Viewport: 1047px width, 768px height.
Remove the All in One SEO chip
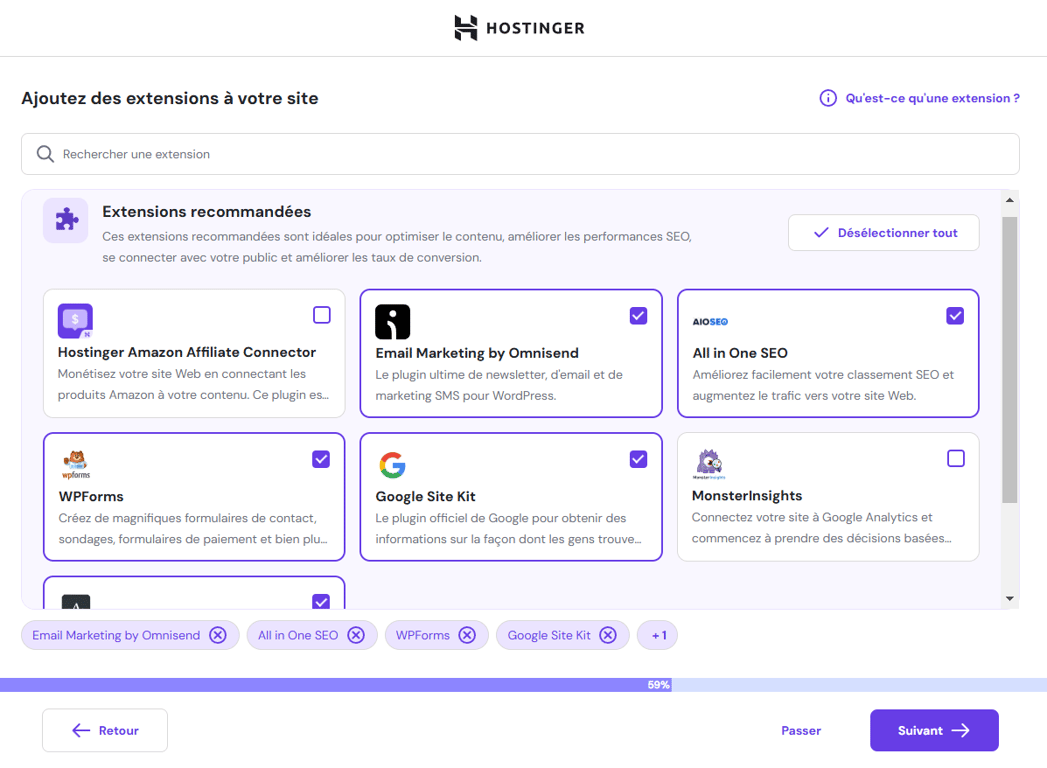357,635
